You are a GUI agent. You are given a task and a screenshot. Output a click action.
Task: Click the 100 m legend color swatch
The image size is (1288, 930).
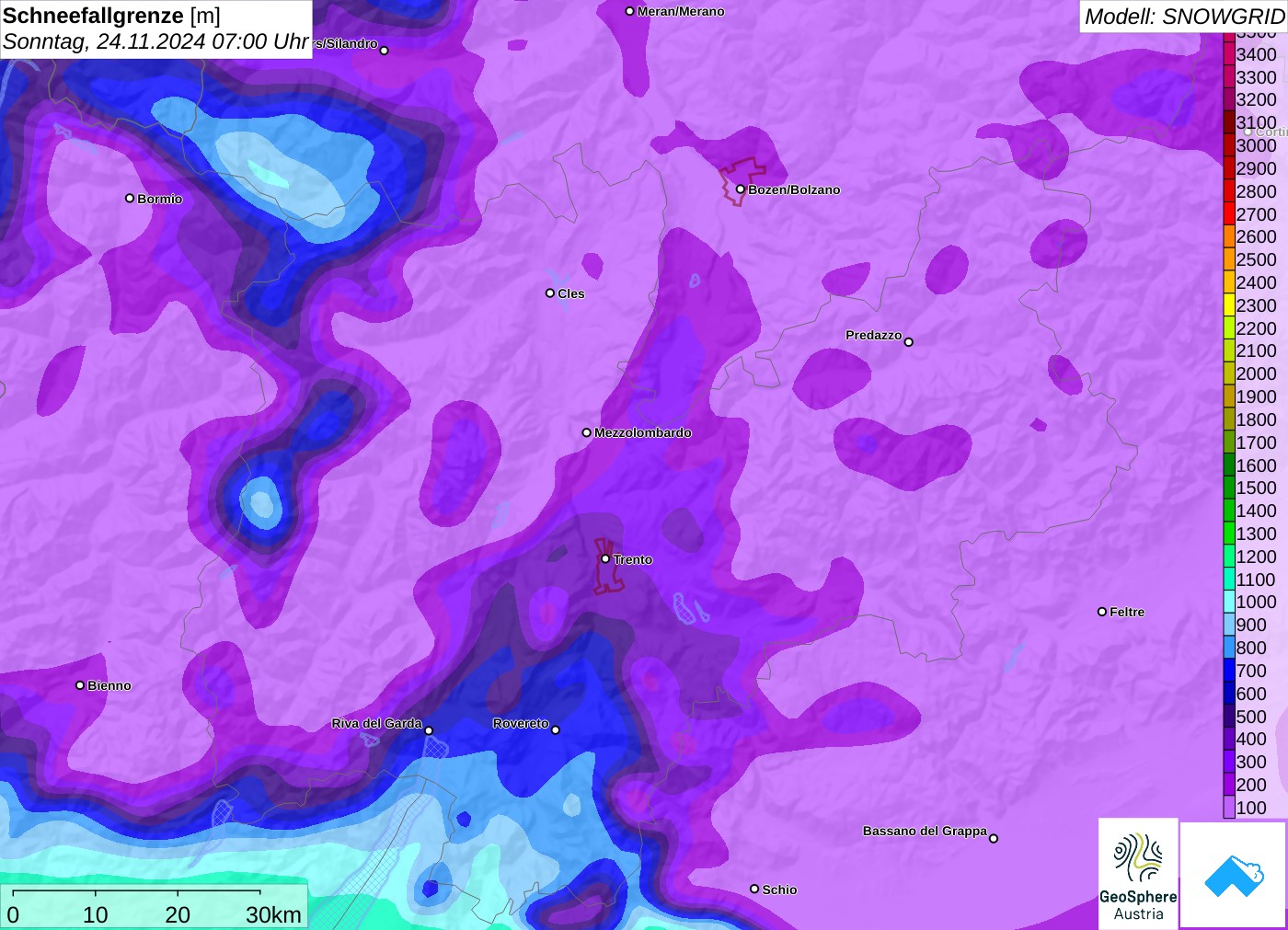(1229, 808)
